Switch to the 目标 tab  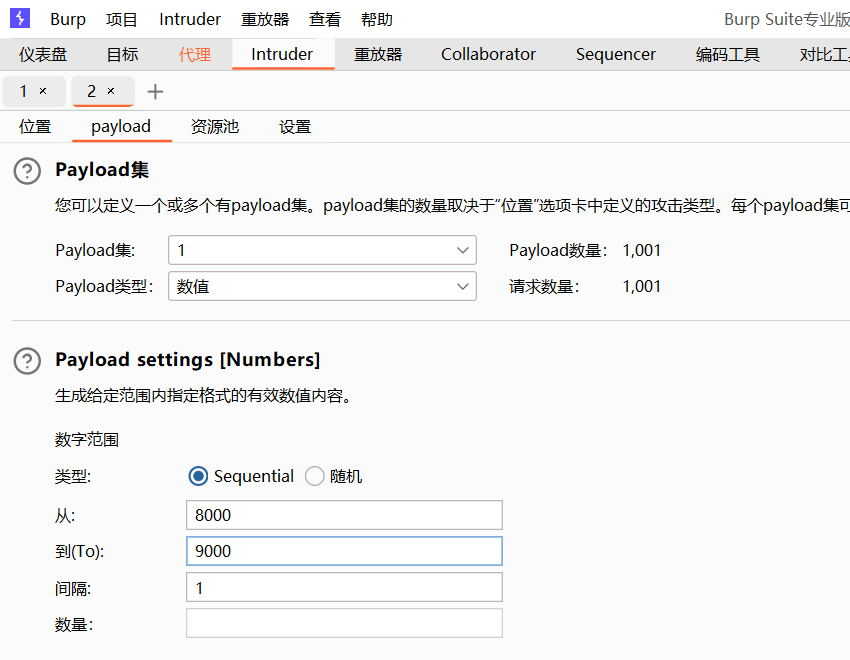click(x=123, y=54)
